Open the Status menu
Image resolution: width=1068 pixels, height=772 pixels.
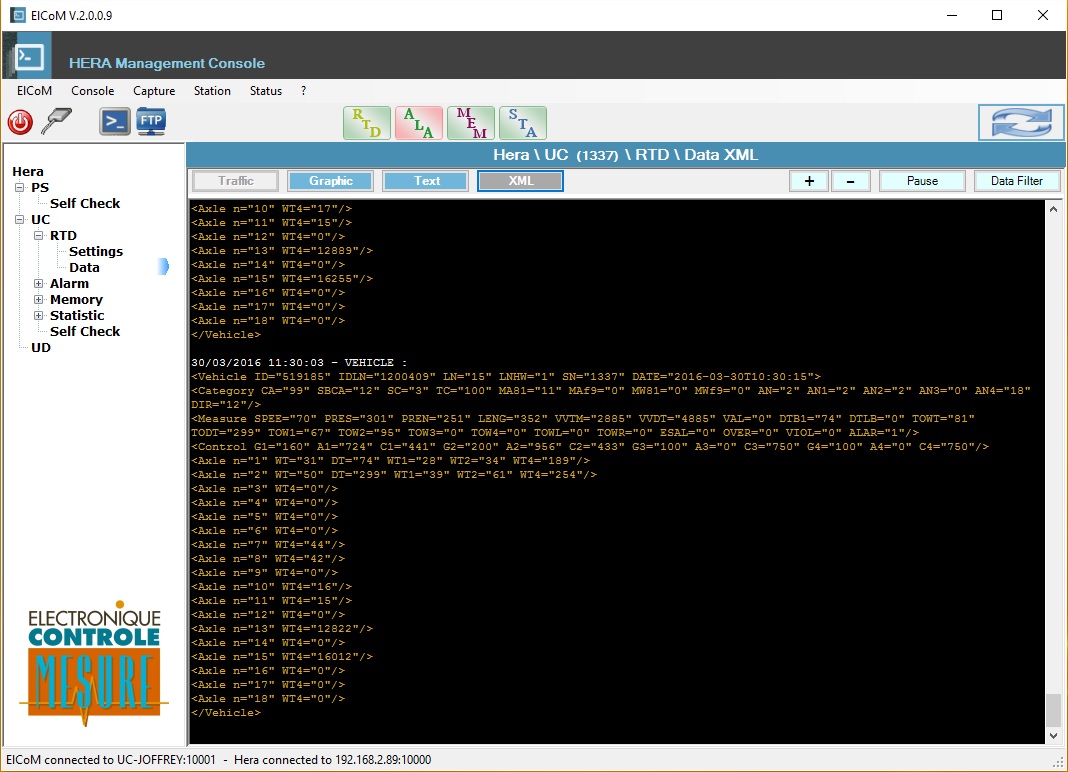pos(266,91)
